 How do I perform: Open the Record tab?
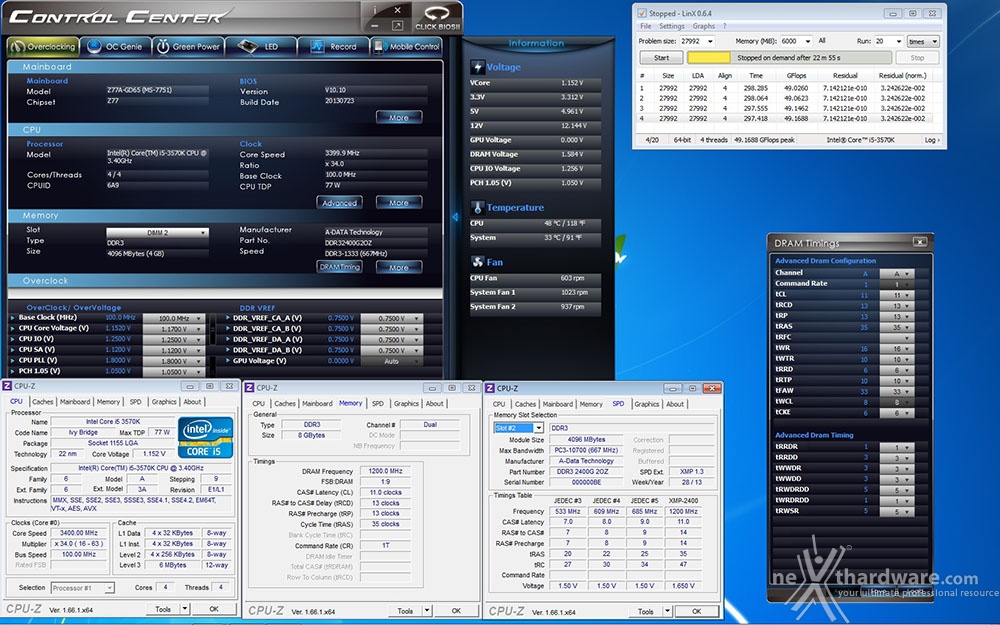click(333, 47)
